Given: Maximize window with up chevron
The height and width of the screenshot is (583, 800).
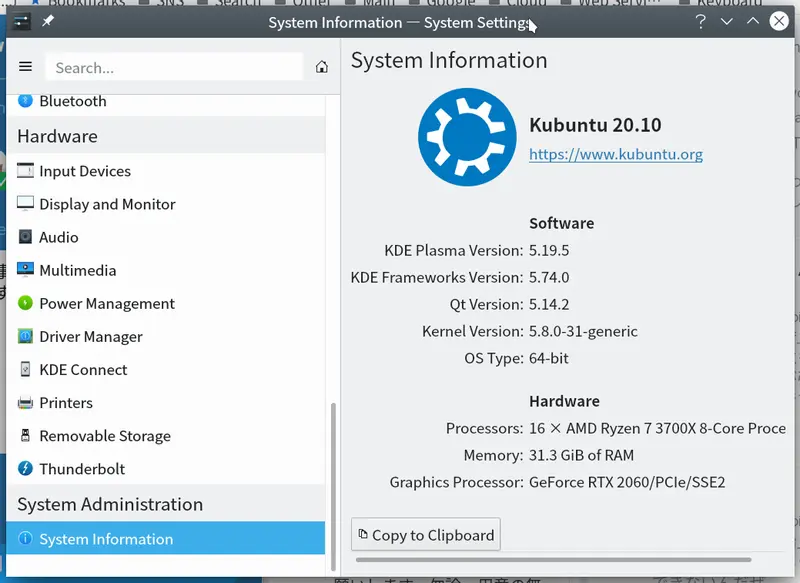Looking at the screenshot, I should coord(753,21).
